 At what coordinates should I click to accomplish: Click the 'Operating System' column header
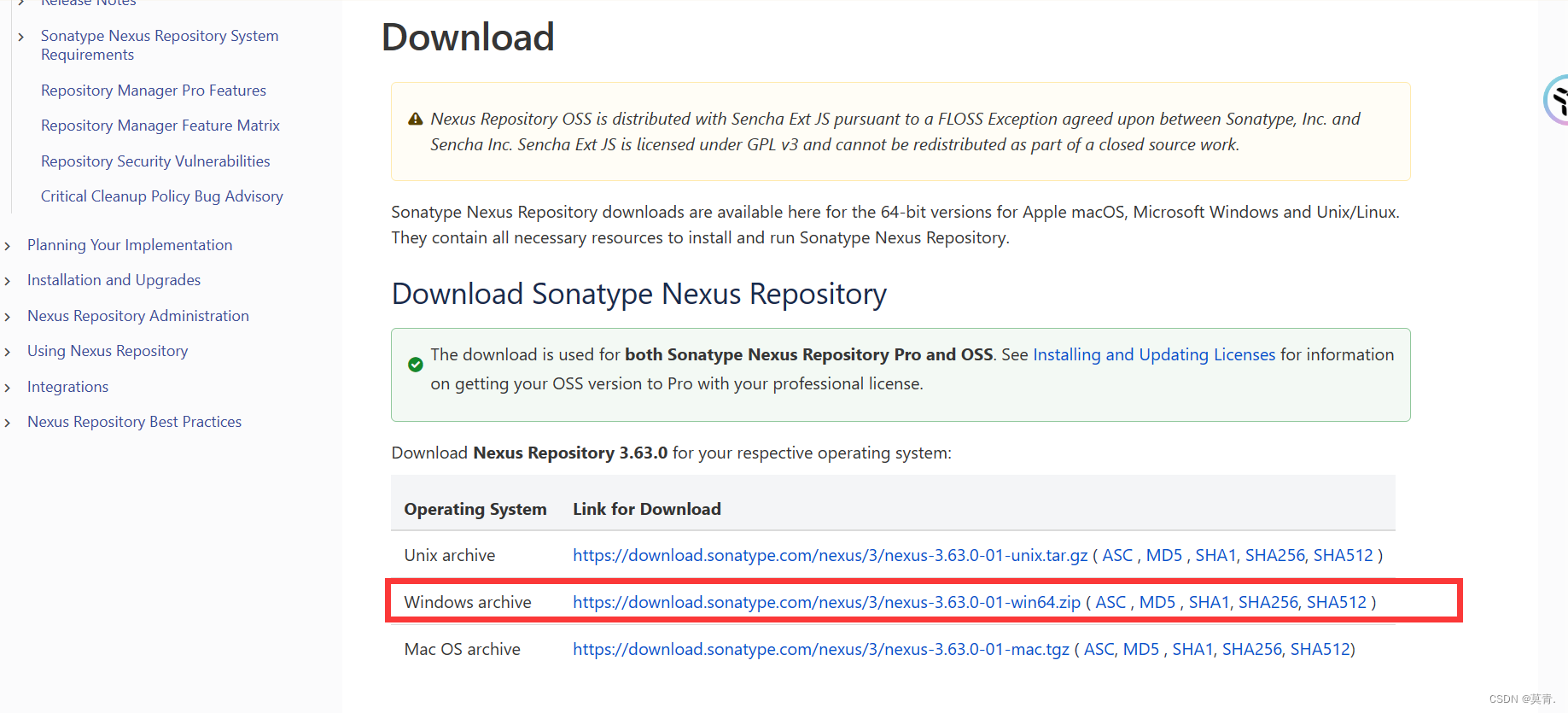point(475,509)
